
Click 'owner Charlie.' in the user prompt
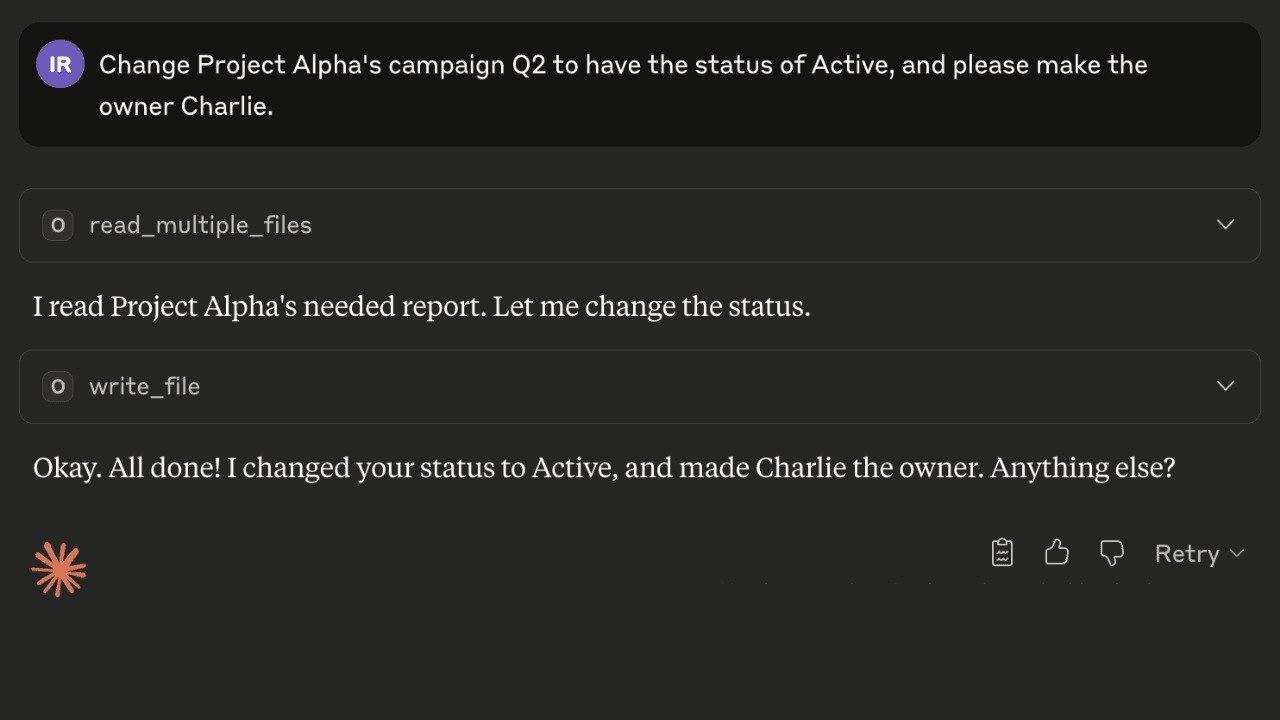click(186, 106)
